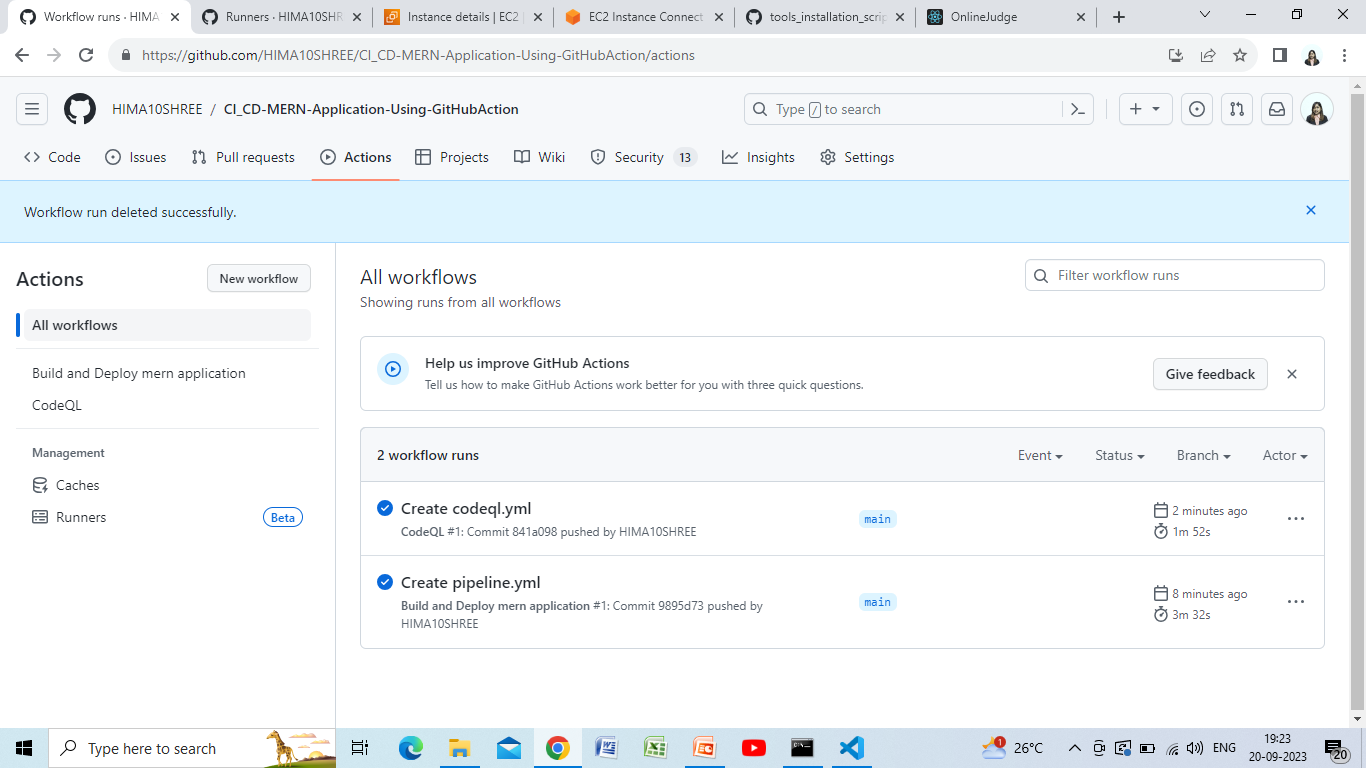Open a new browser tab with plus
Screen dimensions: 1366x768
pos(1119,17)
